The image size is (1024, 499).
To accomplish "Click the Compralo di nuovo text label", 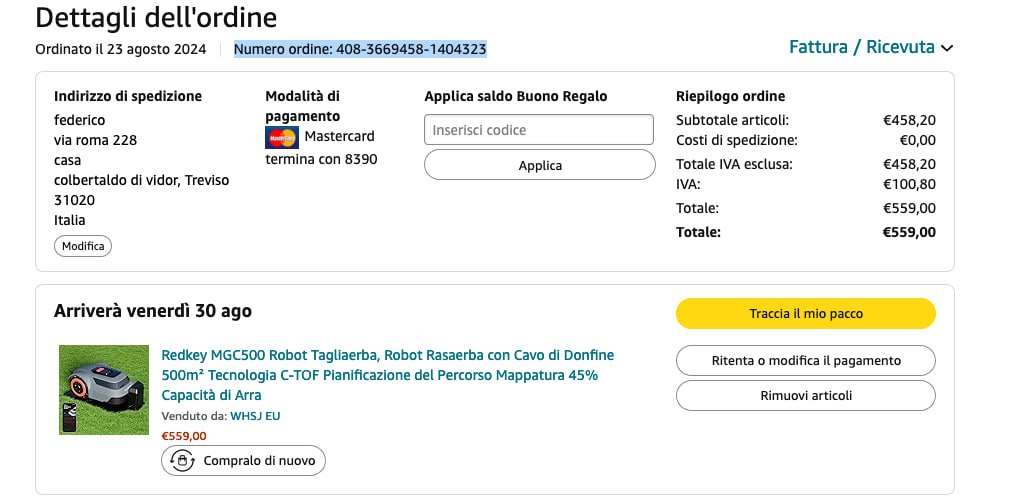I will coord(259,461).
